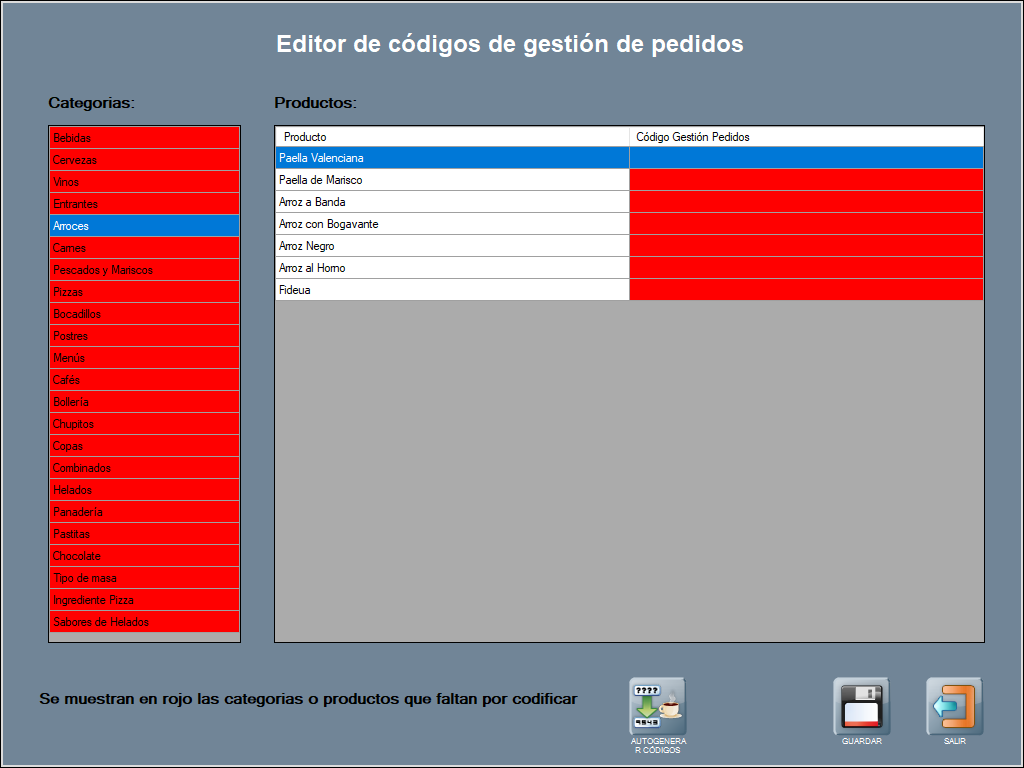Click the Código Gestión Pedidos column header
Screen dimensions: 1024x768
point(806,137)
